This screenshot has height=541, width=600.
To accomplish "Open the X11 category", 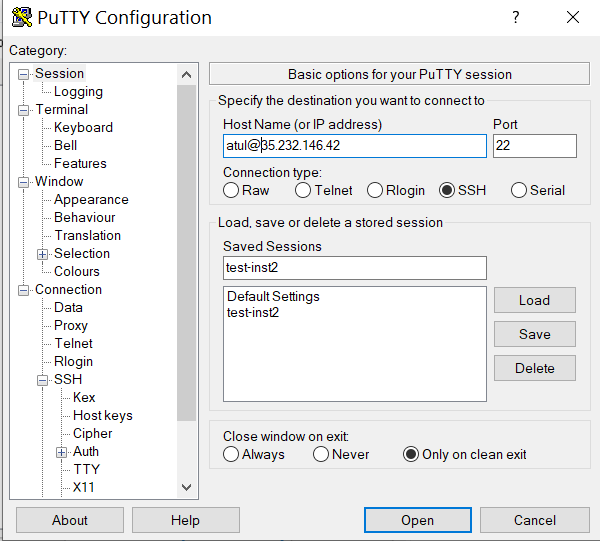I will pos(83,487).
